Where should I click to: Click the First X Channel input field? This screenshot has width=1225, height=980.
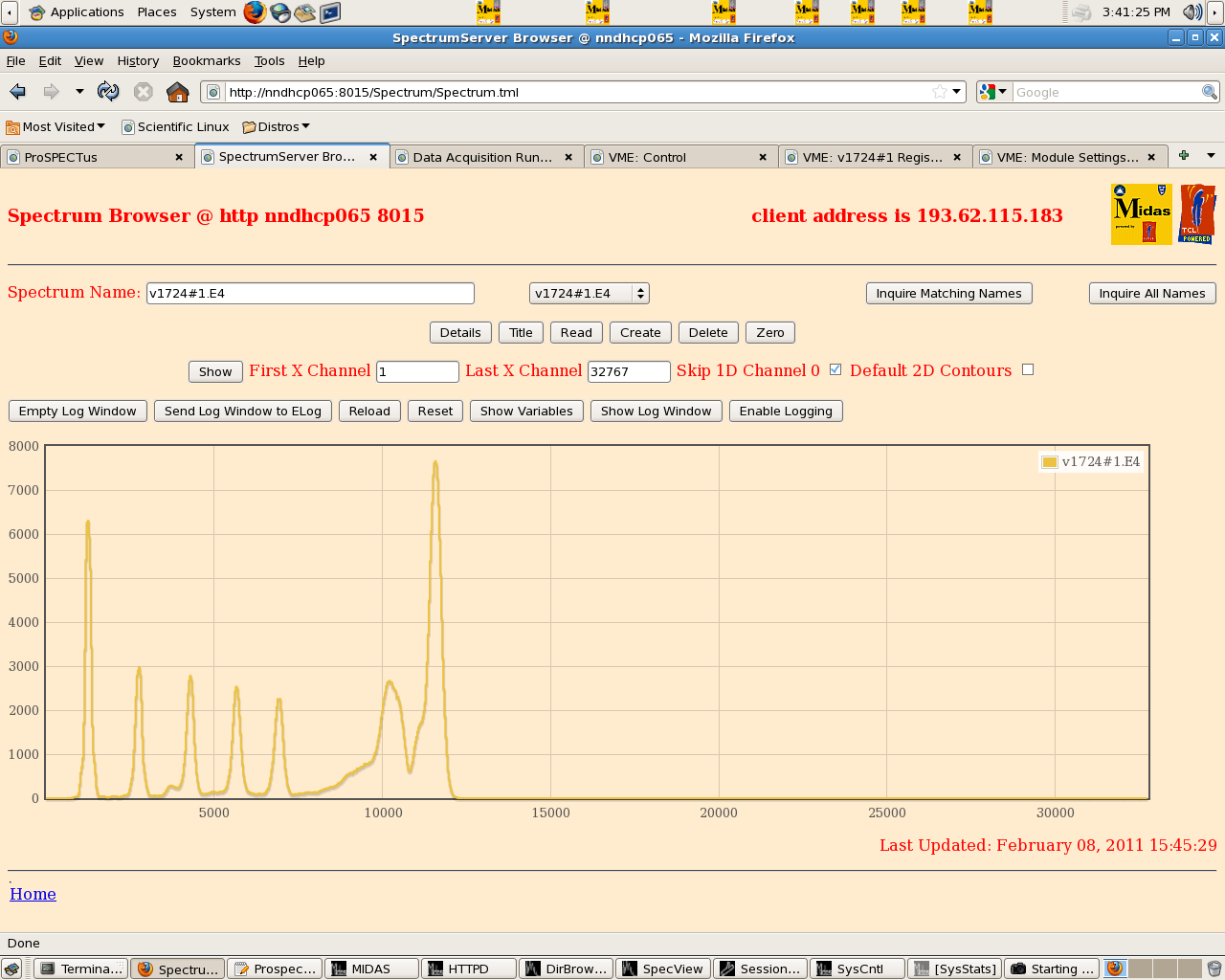417,371
